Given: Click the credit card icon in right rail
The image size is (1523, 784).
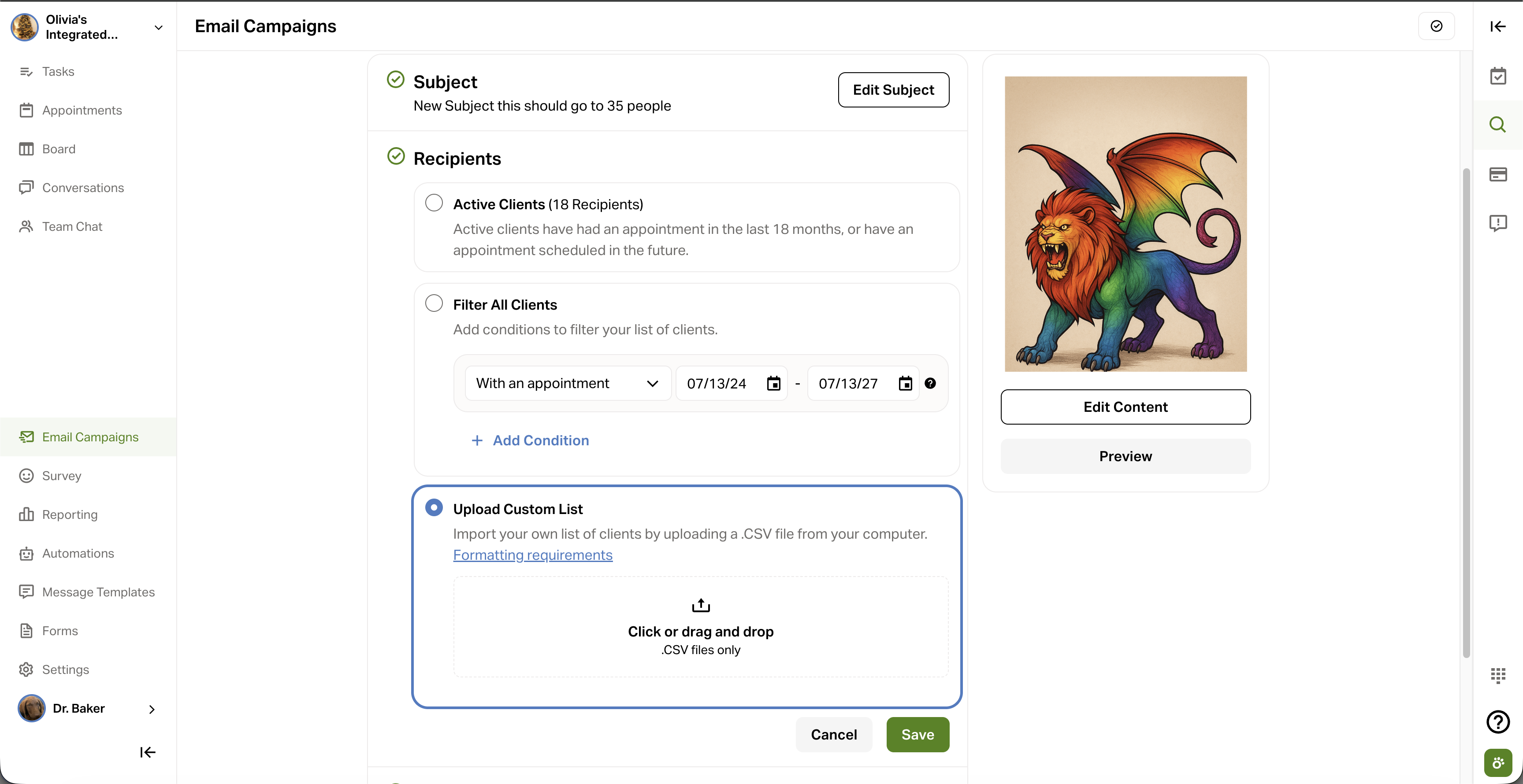Looking at the screenshot, I should point(1497,174).
